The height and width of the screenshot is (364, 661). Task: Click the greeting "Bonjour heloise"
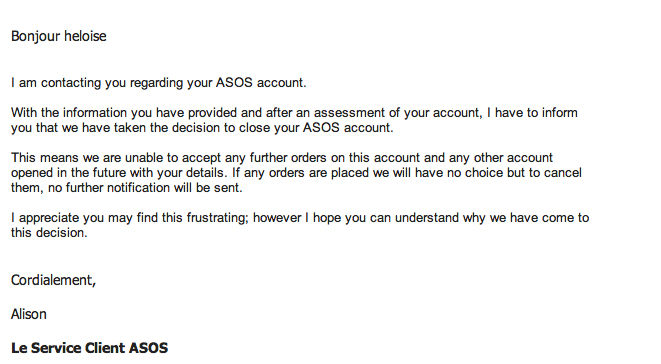pyautogui.click(x=59, y=36)
